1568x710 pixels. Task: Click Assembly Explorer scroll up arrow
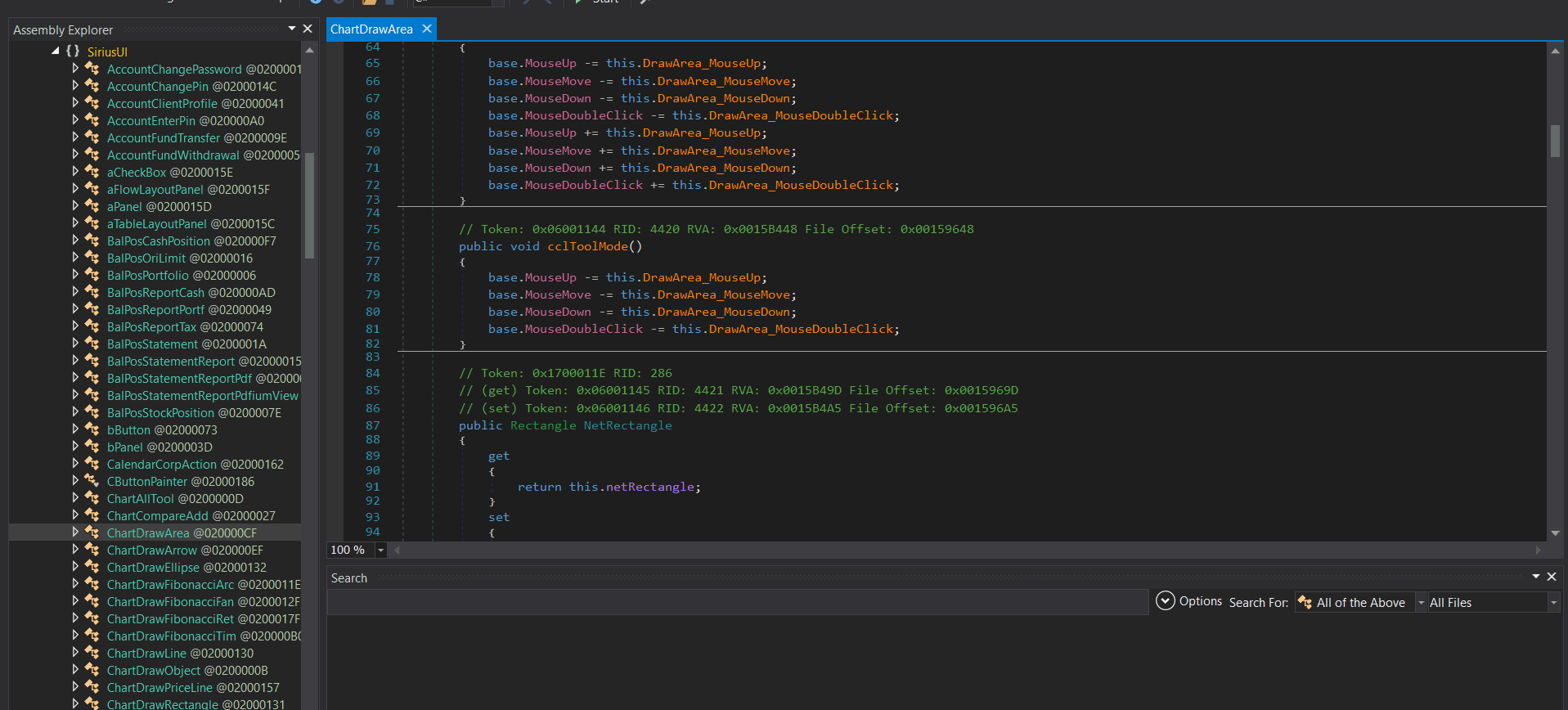coord(309,51)
